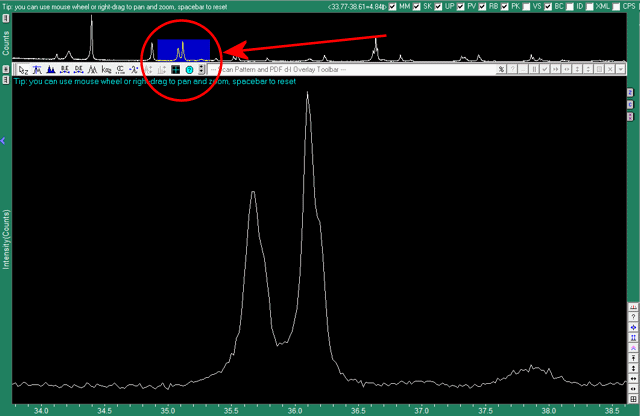Click the blue left arrow on left edge

(x=3, y=142)
